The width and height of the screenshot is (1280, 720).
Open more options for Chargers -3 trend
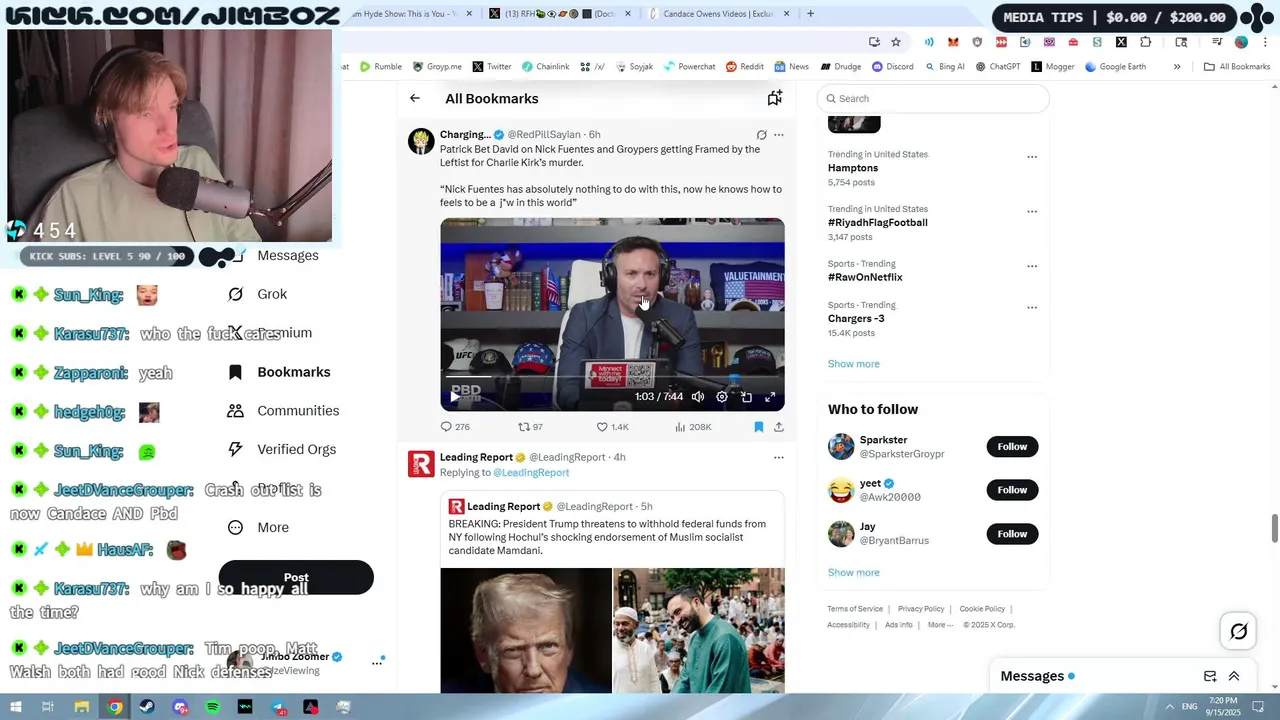coord(1032,308)
